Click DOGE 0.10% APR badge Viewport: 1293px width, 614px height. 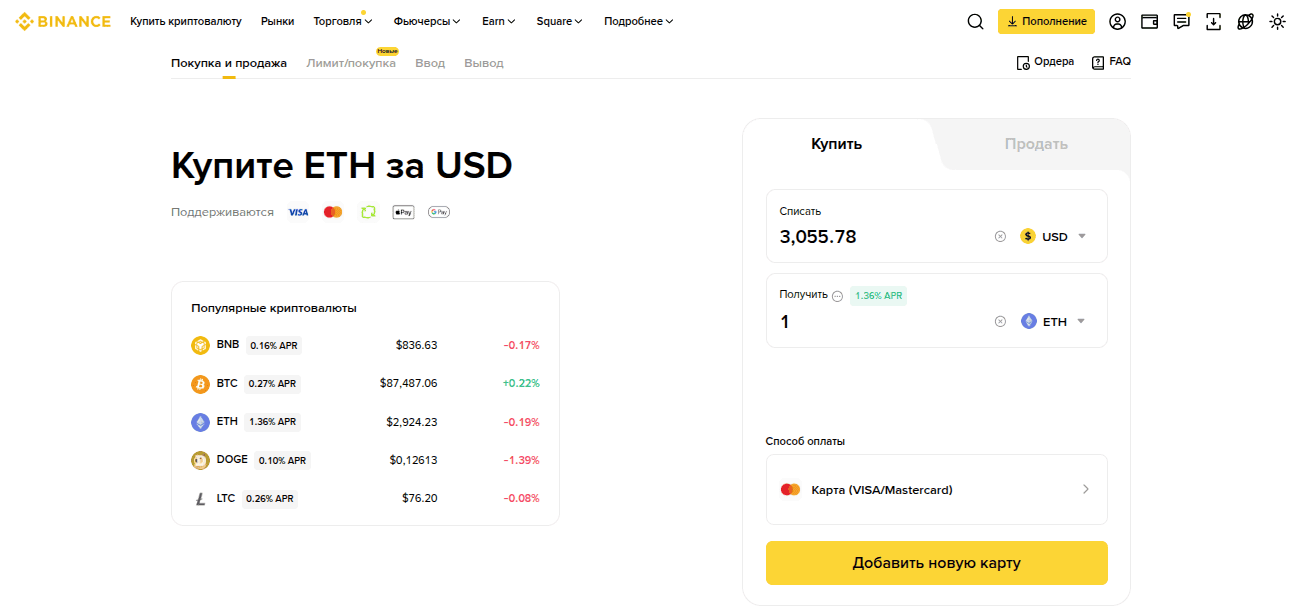(283, 461)
